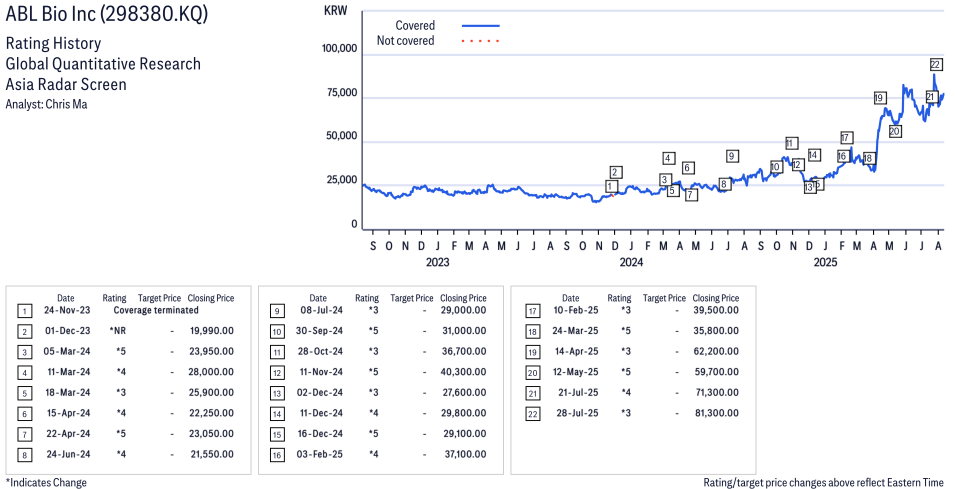955x489 pixels.
Task: Click the 2023 year label
Action: [x=437, y=262]
